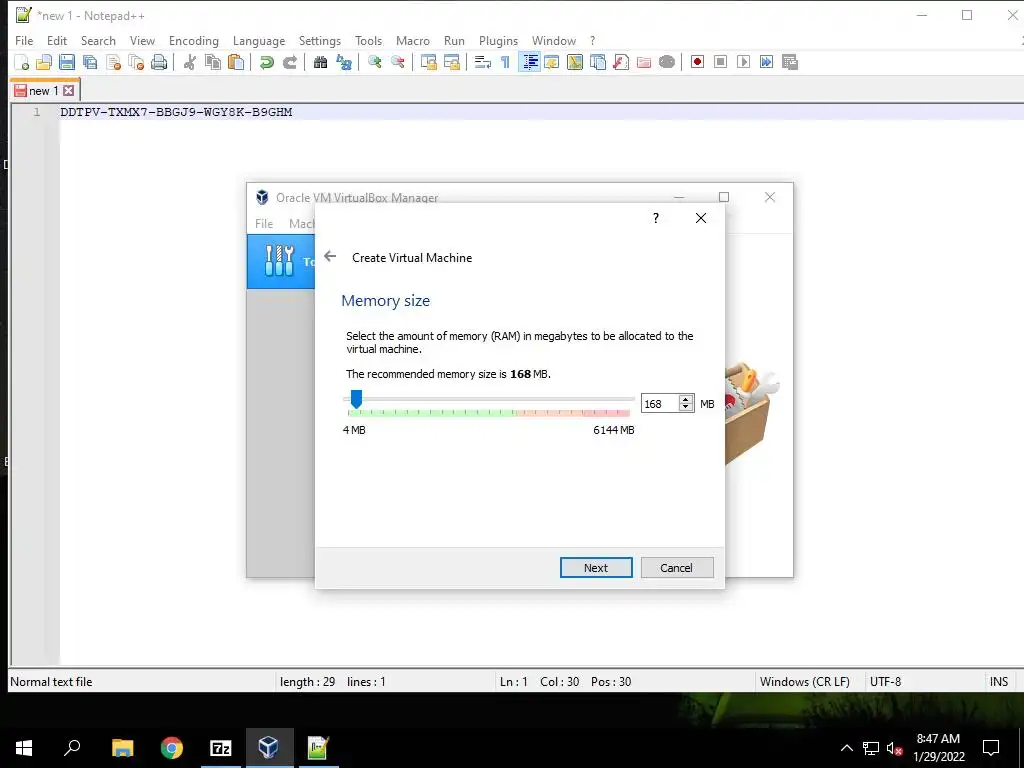Click line 1 product key text in editor
Viewport: 1024px width, 768px height.
coord(176,112)
